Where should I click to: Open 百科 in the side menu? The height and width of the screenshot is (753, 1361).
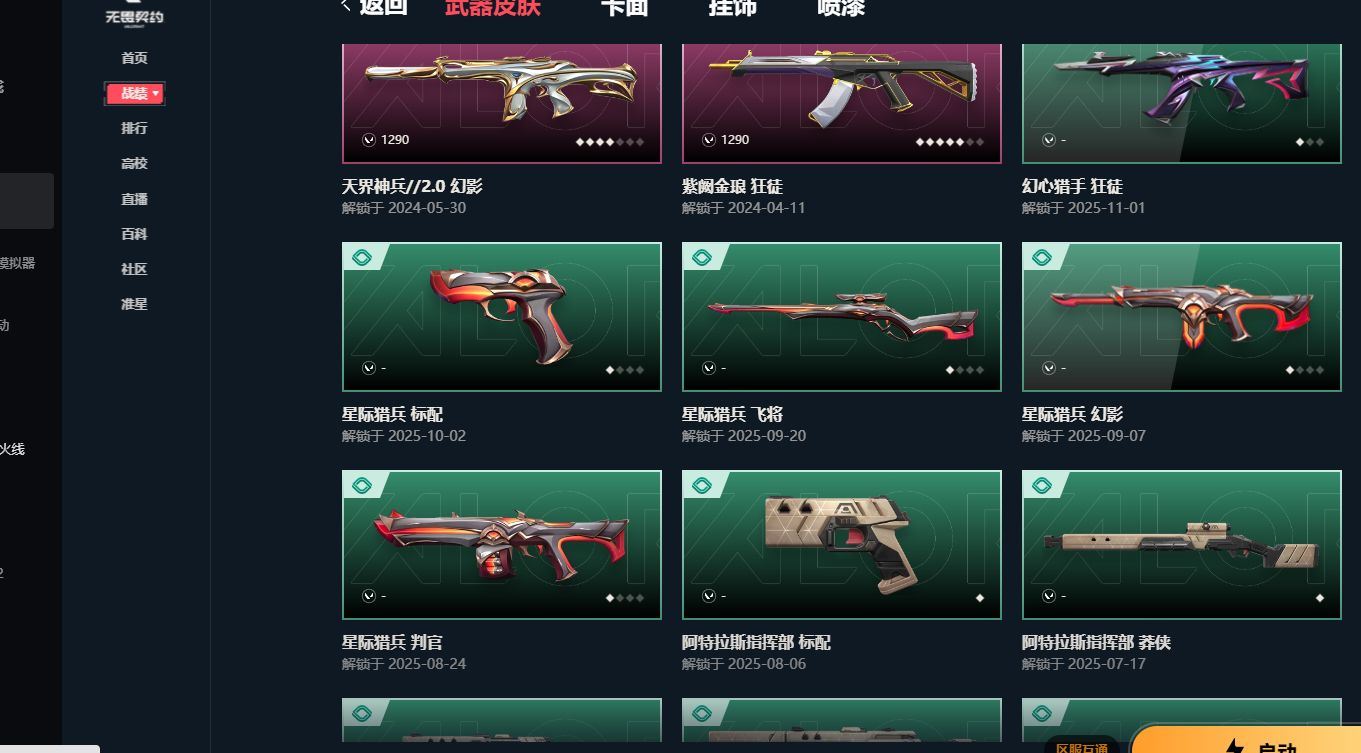134,234
